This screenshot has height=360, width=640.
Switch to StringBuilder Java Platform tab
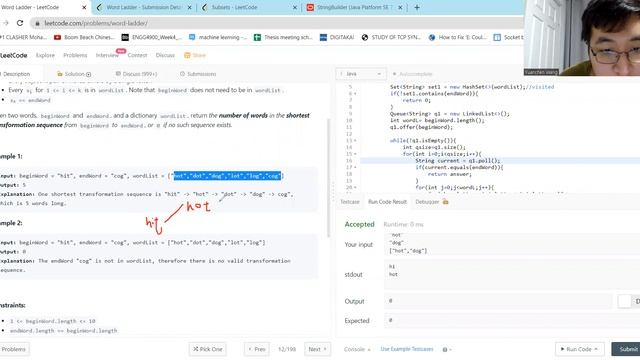pos(354,7)
